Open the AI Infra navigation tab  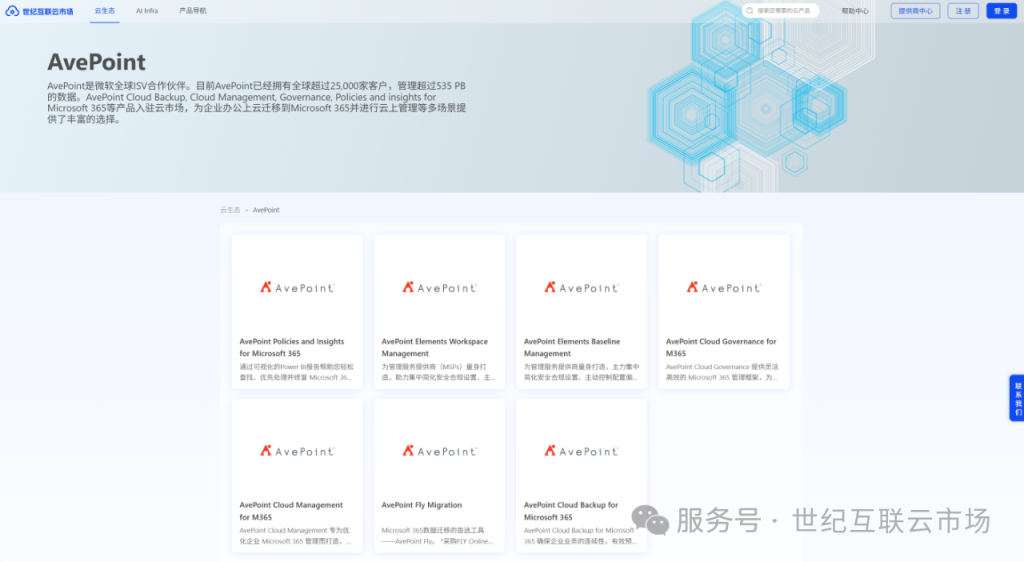(147, 11)
